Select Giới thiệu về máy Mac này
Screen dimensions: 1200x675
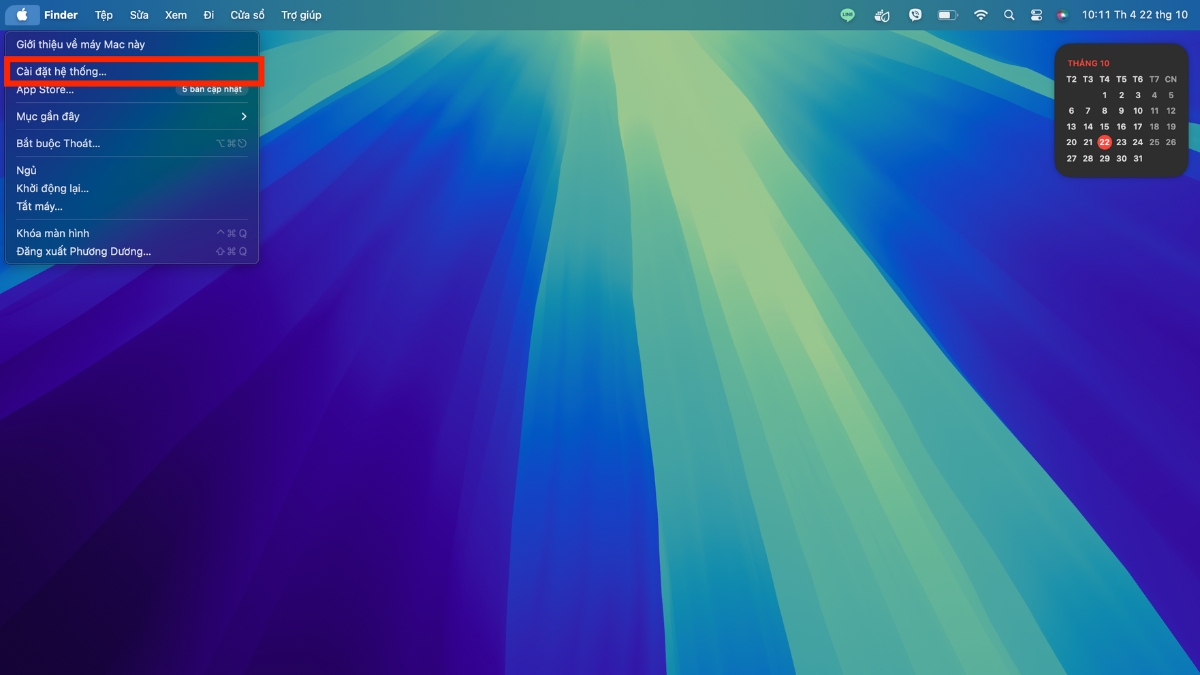(x=80, y=45)
